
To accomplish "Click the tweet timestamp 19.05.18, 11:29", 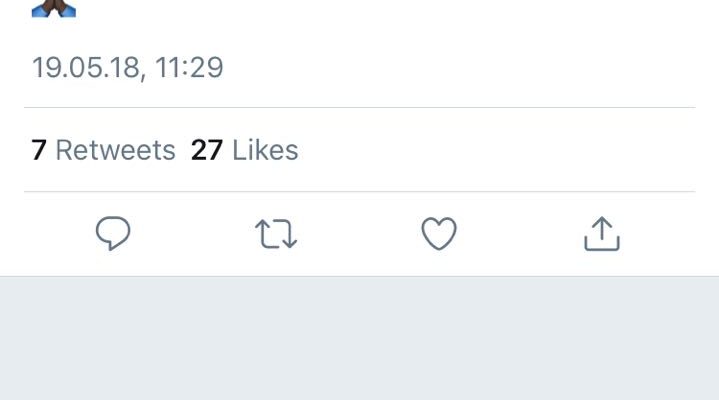I will 127,68.
